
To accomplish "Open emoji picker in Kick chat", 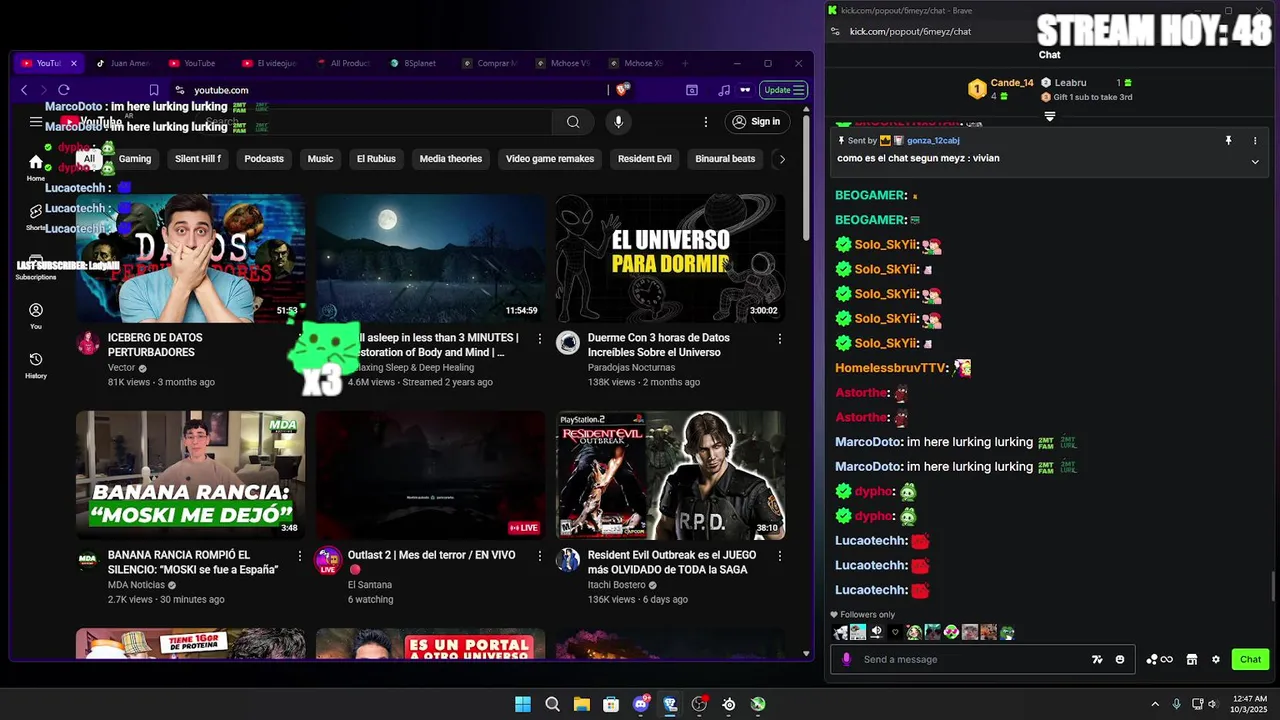I will [x=1120, y=659].
